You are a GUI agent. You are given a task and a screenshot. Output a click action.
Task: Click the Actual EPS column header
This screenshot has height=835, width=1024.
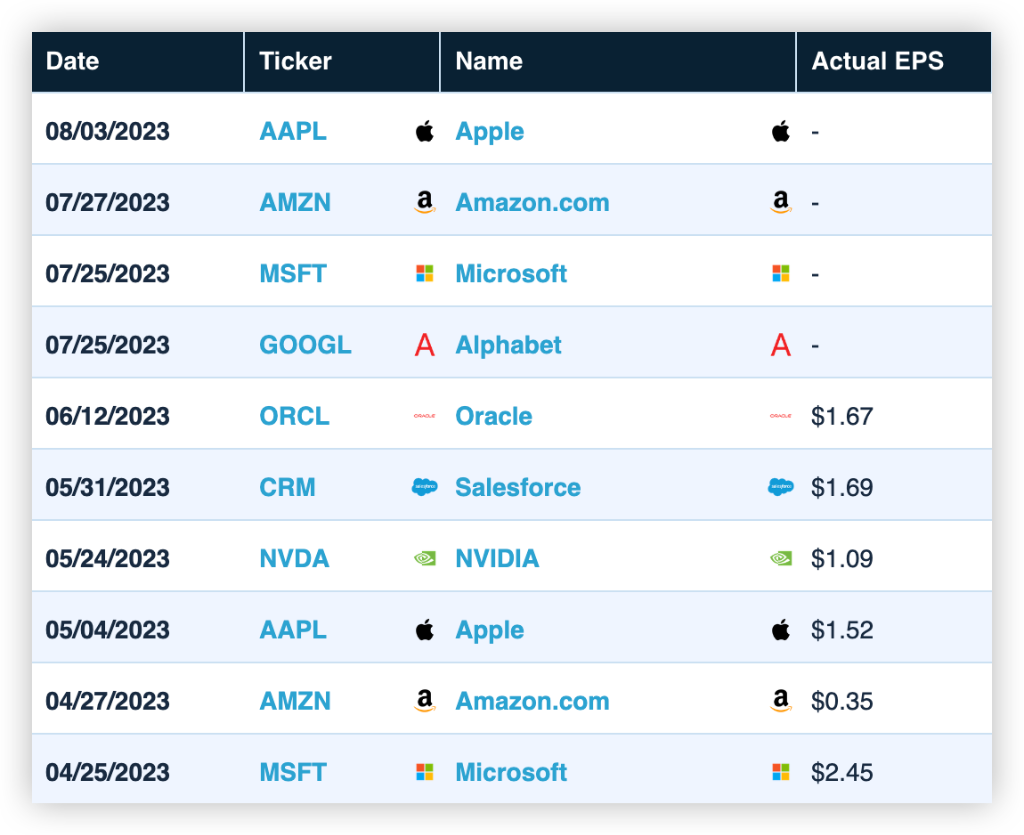pos(877,61)
